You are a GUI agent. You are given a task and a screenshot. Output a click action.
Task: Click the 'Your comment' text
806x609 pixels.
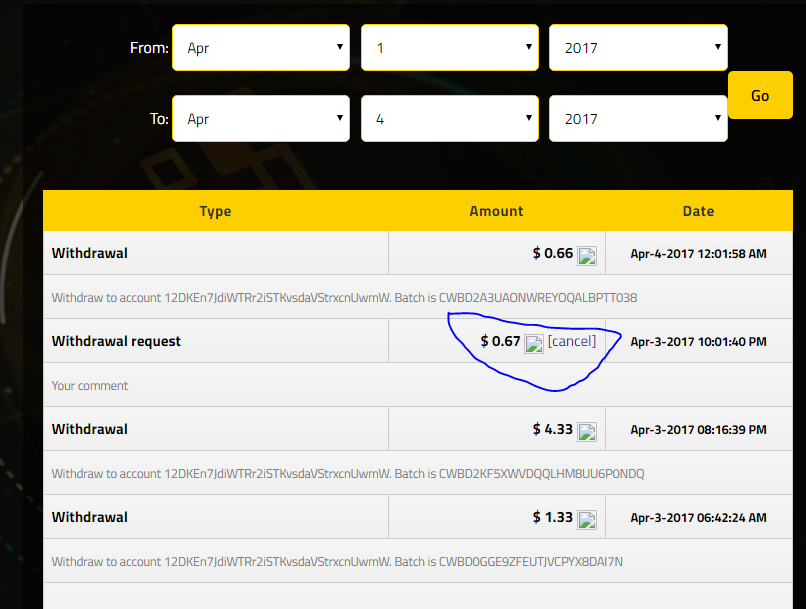pos(89,385)
